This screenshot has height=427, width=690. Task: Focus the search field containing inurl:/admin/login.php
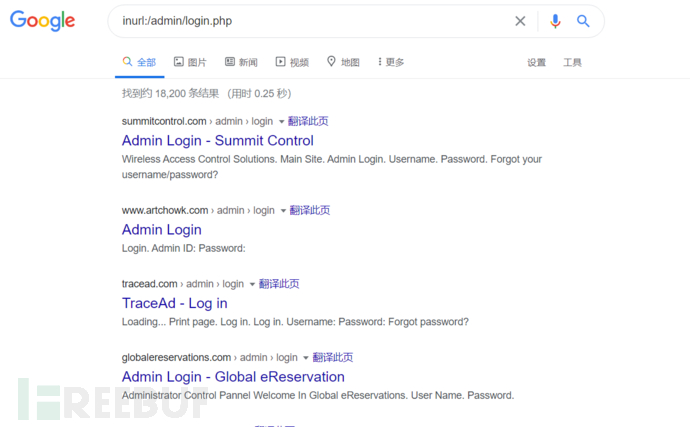click(x=315, y=21)
